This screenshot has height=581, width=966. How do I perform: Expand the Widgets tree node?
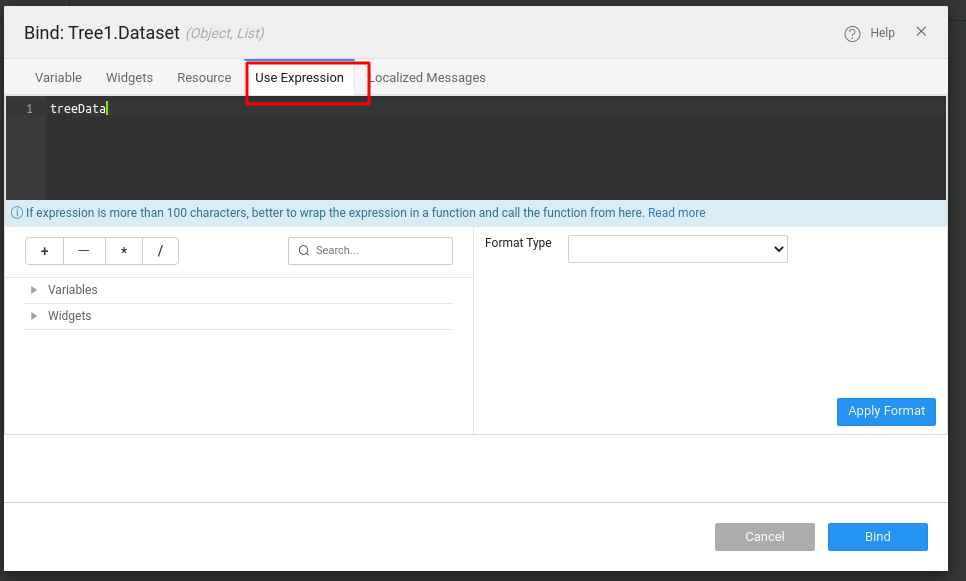tap(34, 316)
